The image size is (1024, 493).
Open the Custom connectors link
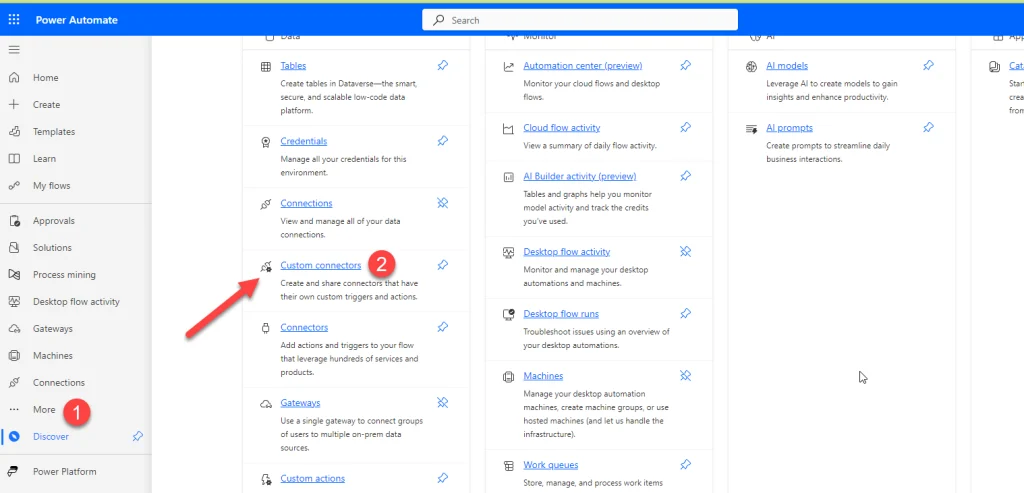pyautogui.click(x=321, y=265)
